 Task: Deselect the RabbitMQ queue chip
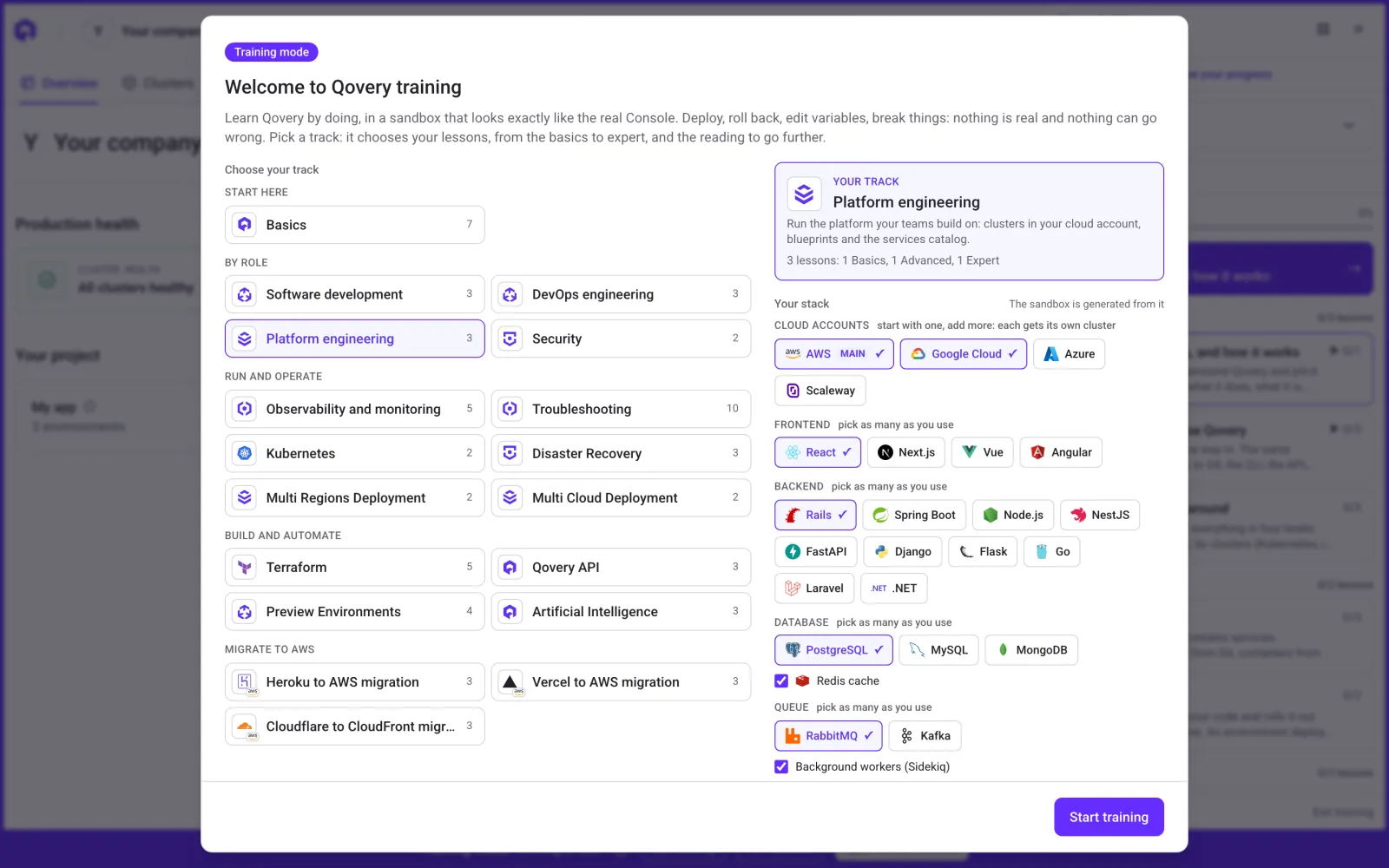(x=828, y=736)
